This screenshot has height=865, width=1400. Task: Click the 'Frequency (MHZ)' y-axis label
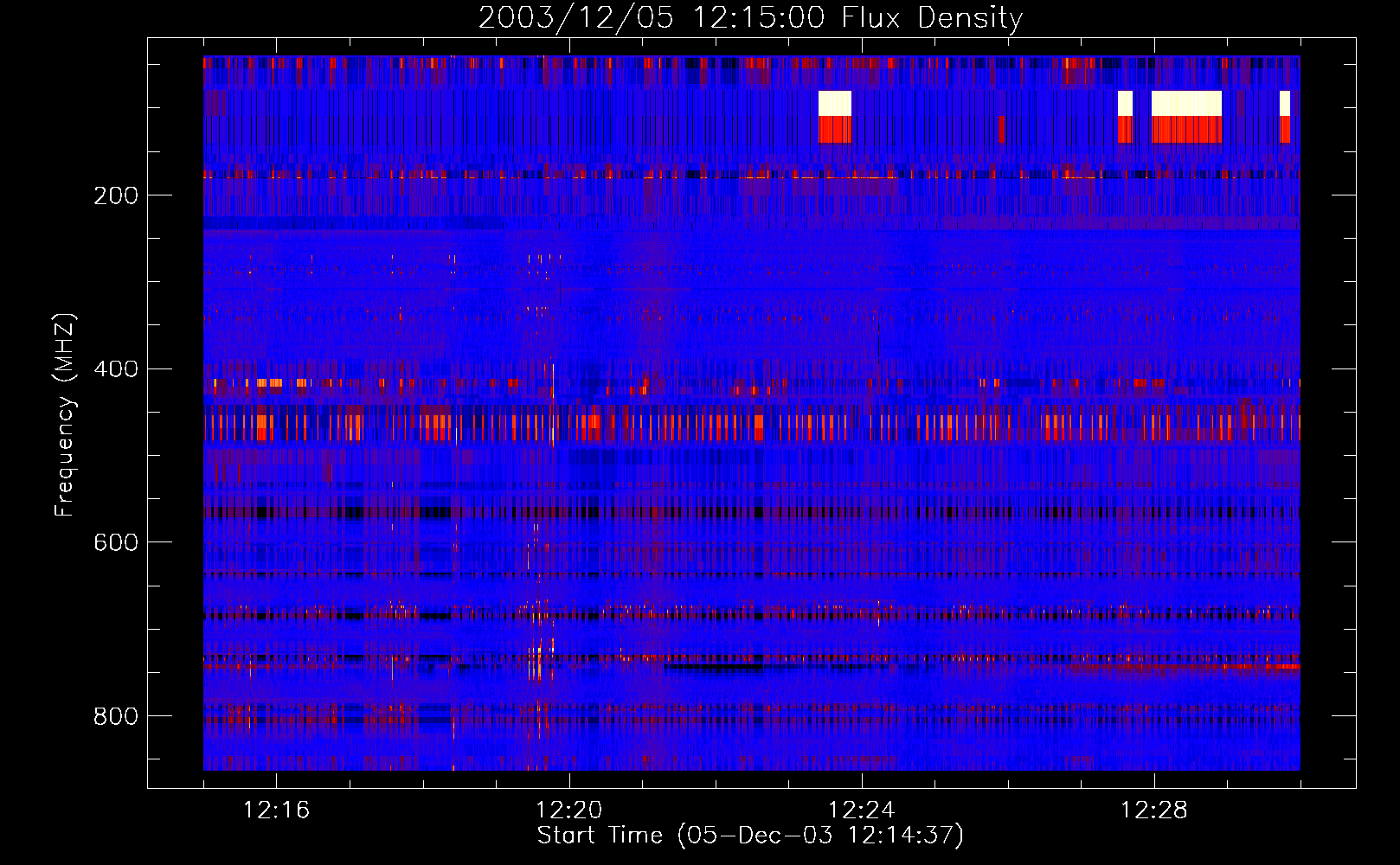pyautogui.click(x=64, y=415)
